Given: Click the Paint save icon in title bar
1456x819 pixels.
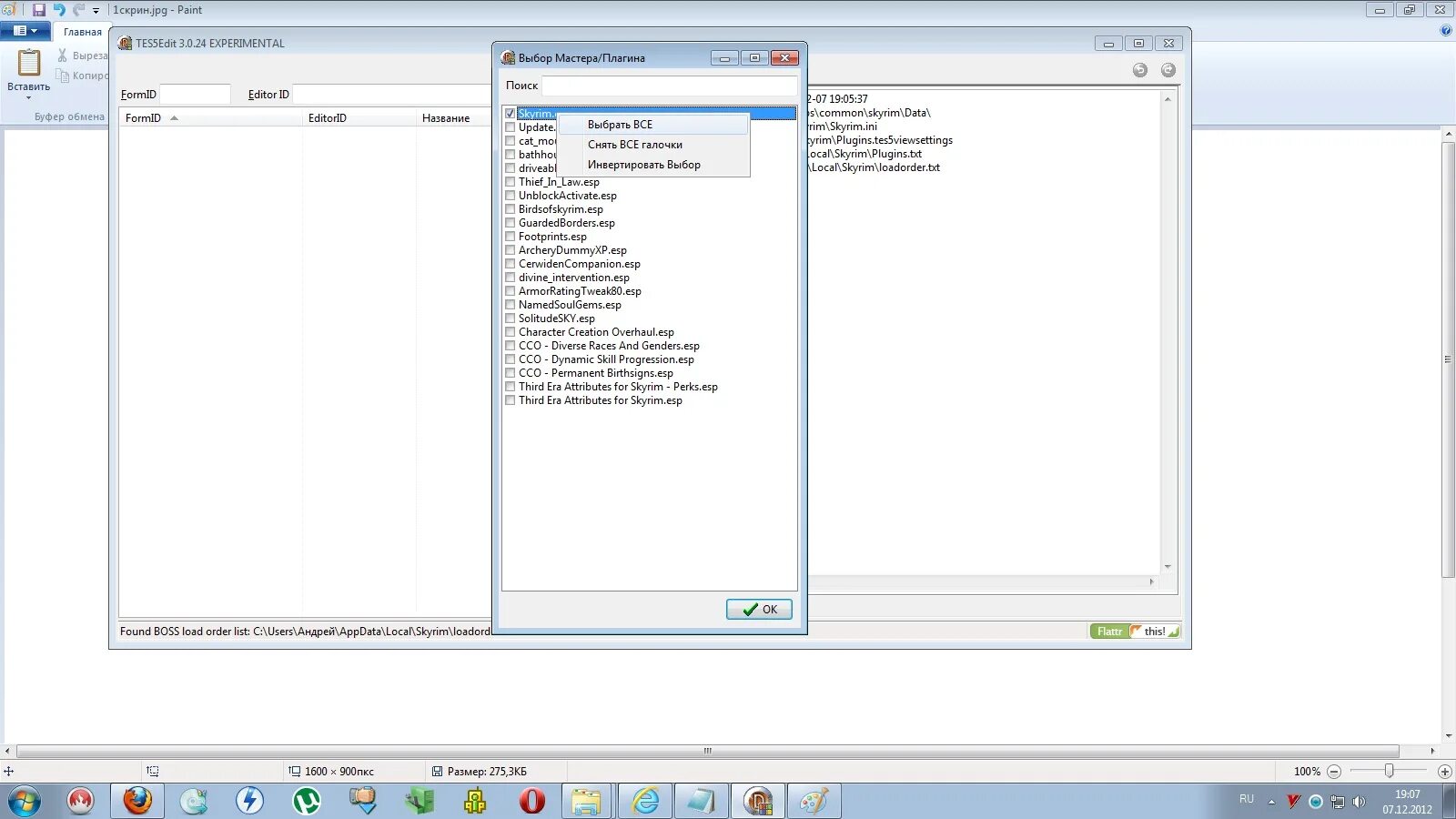Looking at the screenshot, I should [x=38, y=10].
